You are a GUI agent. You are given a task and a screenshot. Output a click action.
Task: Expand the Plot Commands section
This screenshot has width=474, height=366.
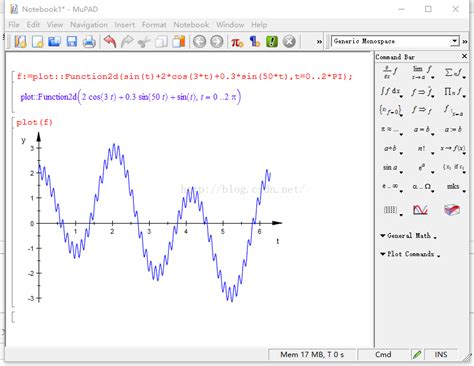click(410, 254)
